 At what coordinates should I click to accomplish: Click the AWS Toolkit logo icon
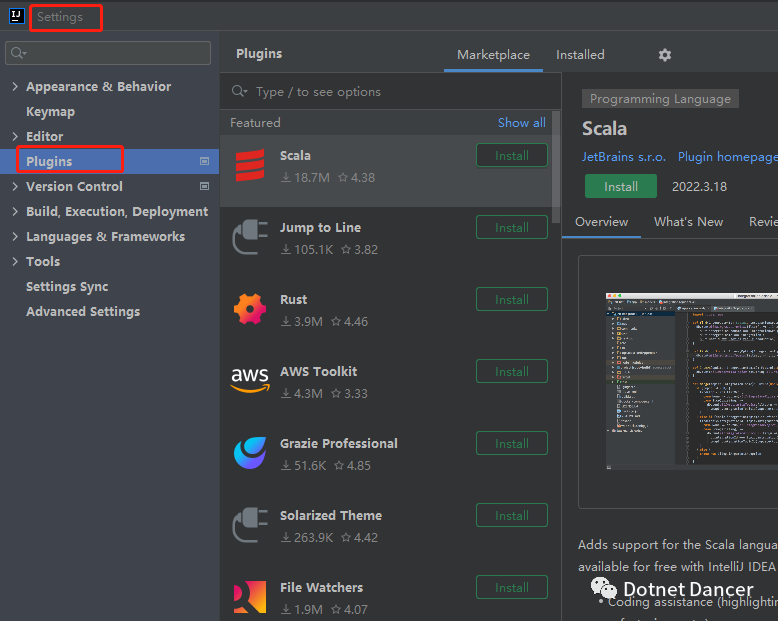[250, 380]
